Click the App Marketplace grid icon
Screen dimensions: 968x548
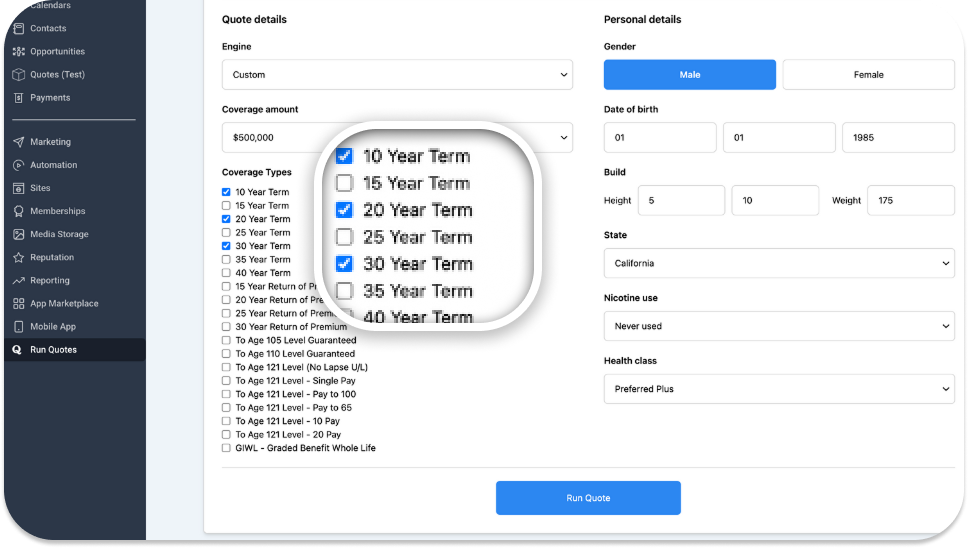click(19, 304)
